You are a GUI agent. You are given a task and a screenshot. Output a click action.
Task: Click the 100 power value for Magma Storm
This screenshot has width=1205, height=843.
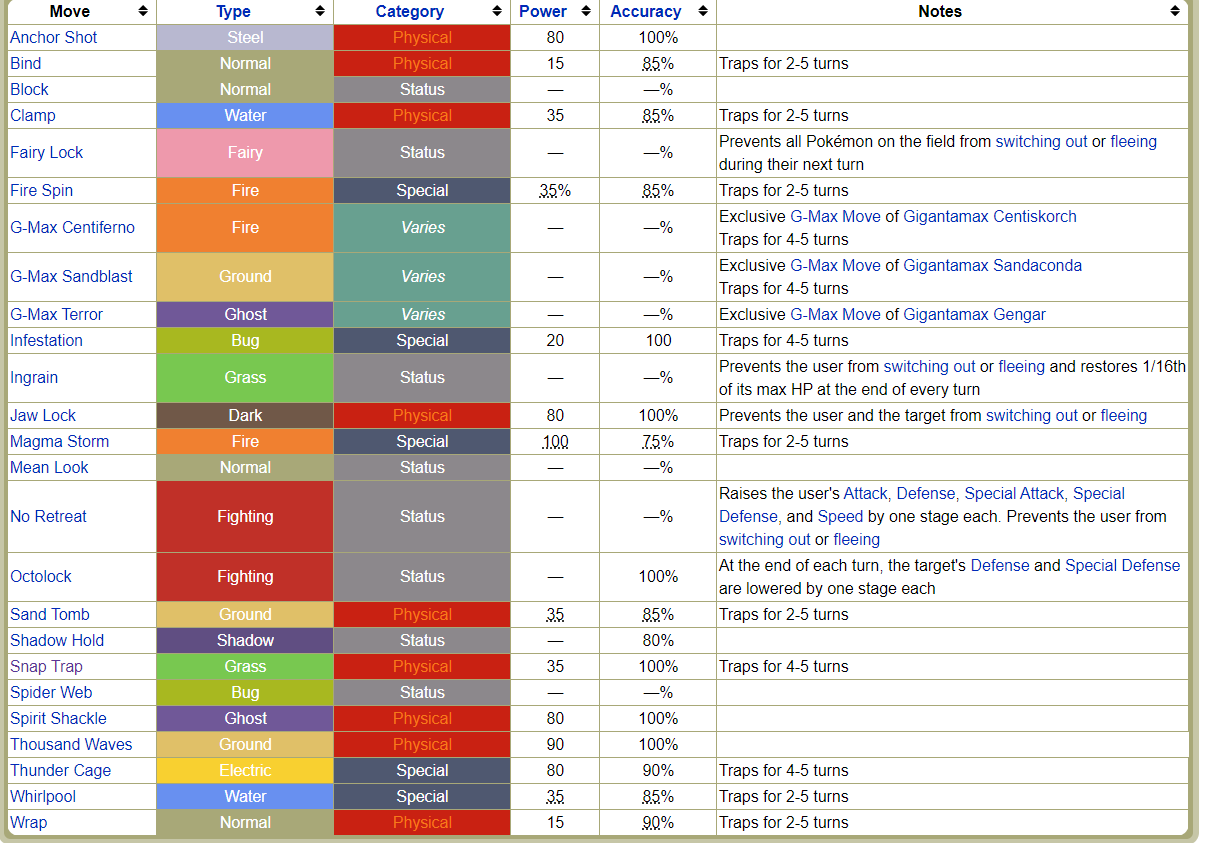click(555, 441)
